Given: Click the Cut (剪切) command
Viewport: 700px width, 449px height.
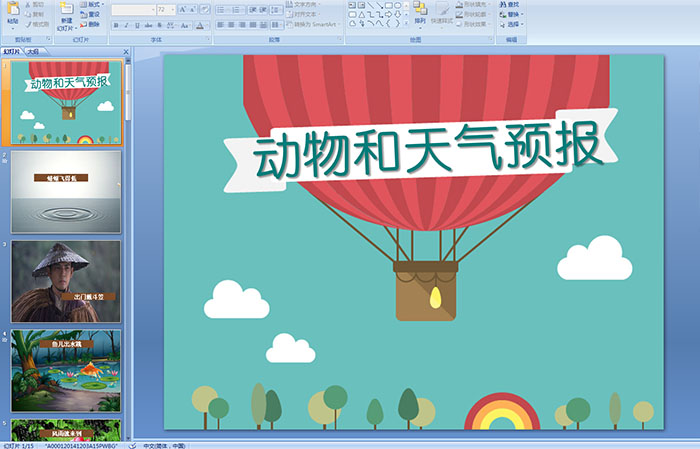Looking at the screenshot, I should 34,4.
